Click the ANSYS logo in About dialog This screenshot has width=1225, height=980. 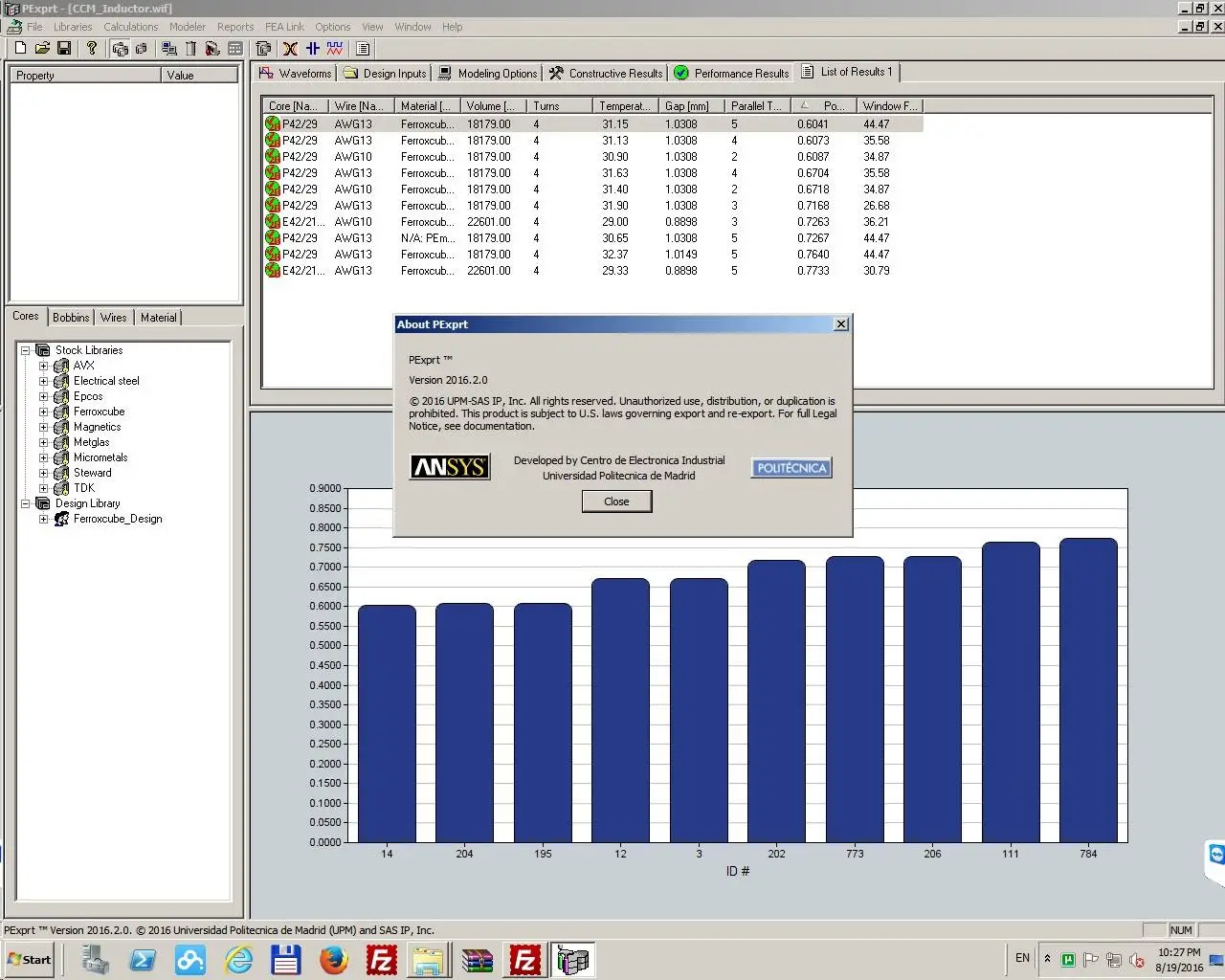(x=450, y=467)
